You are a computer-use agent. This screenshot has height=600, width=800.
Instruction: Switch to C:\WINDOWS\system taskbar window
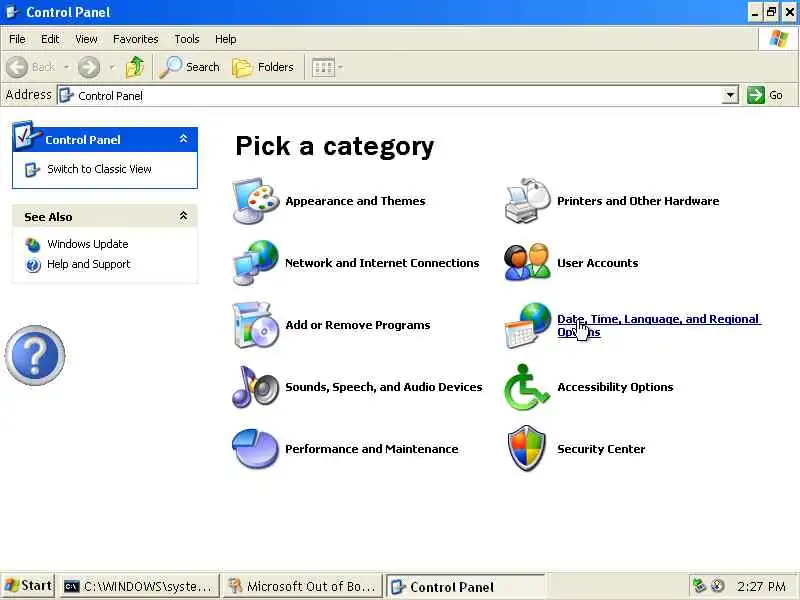point(138,586)
